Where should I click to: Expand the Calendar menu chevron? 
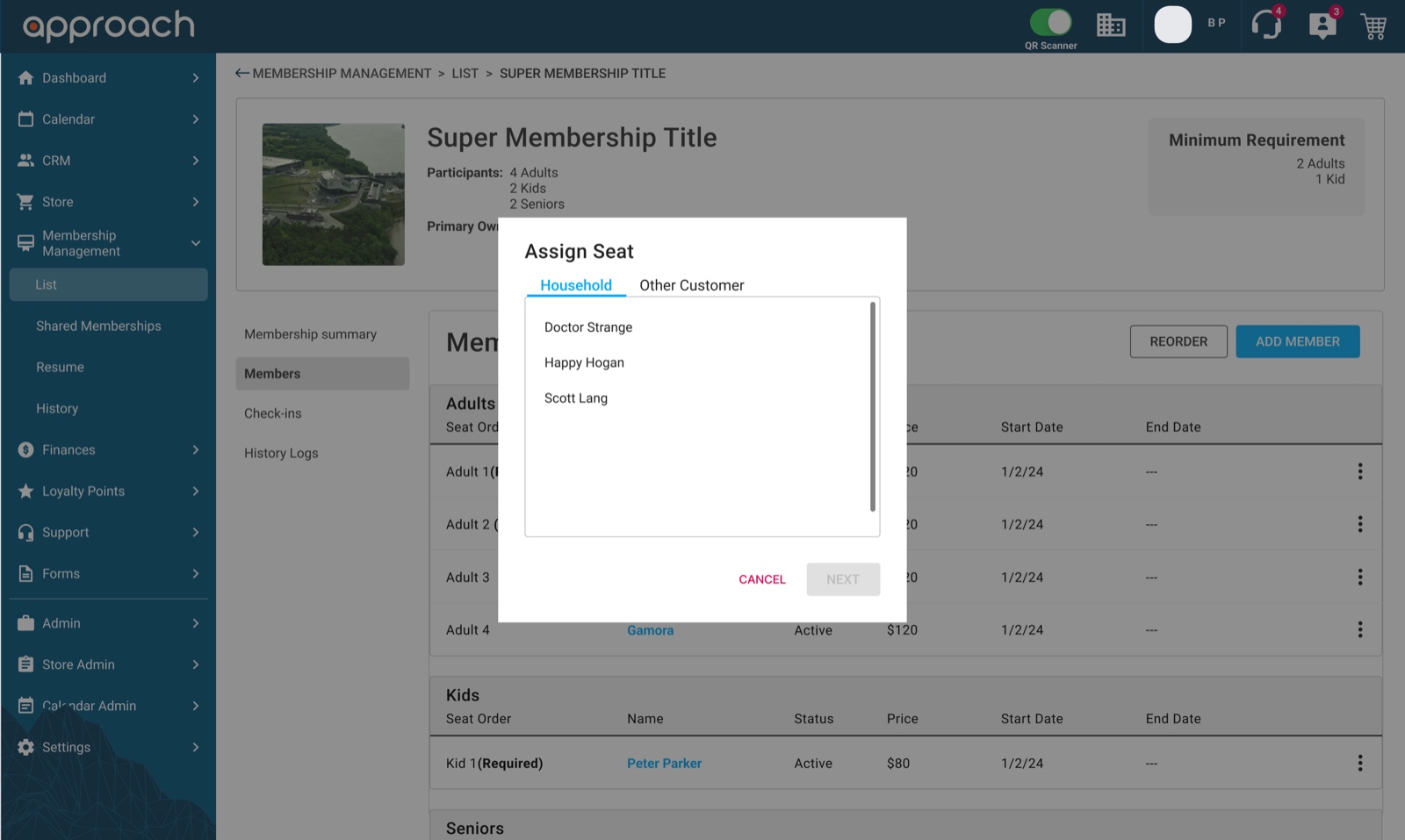[196, 118]
